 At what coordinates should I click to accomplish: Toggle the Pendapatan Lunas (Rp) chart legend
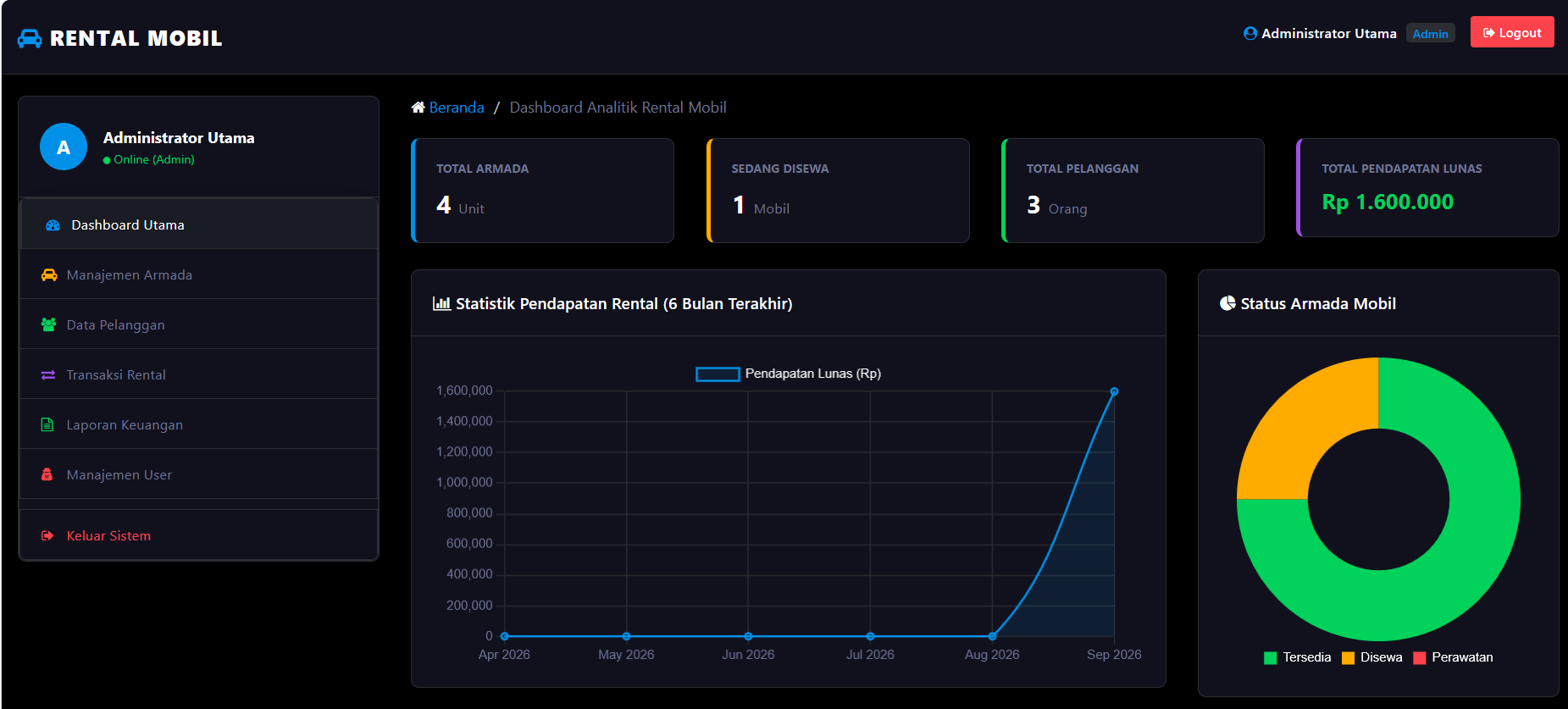click(789, 374)
